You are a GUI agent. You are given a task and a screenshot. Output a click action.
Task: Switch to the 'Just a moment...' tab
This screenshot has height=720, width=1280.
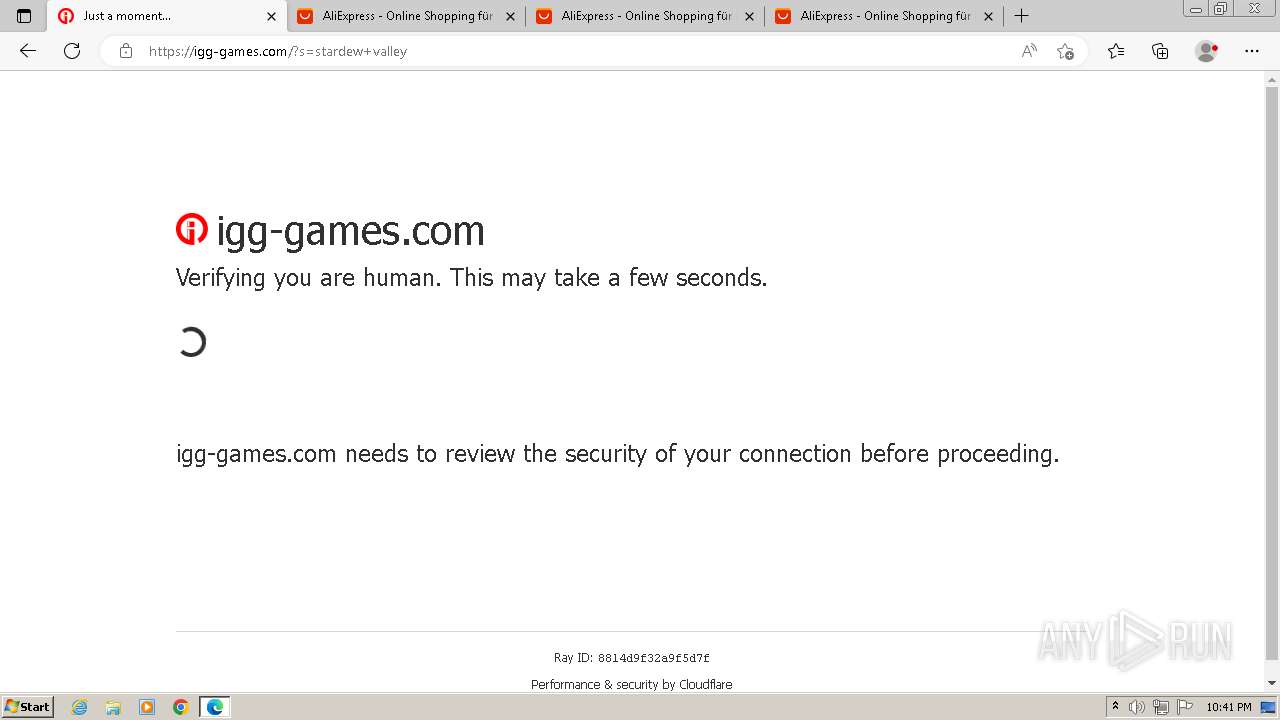[166, 16]
